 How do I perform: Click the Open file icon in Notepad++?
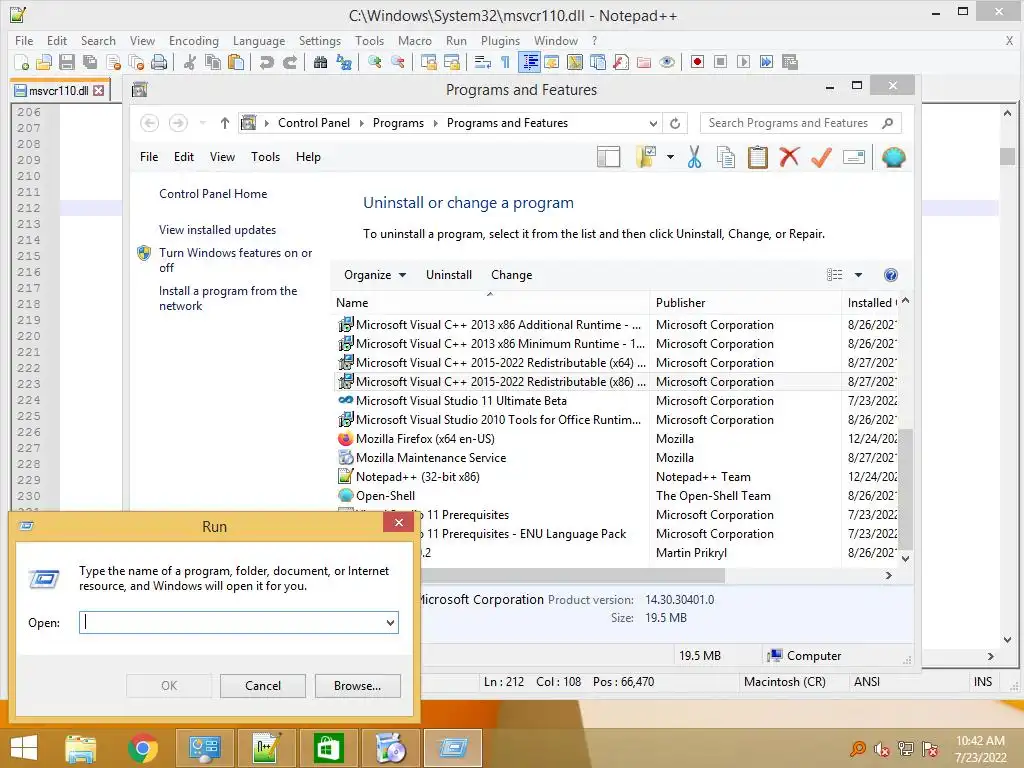(44, 62)
